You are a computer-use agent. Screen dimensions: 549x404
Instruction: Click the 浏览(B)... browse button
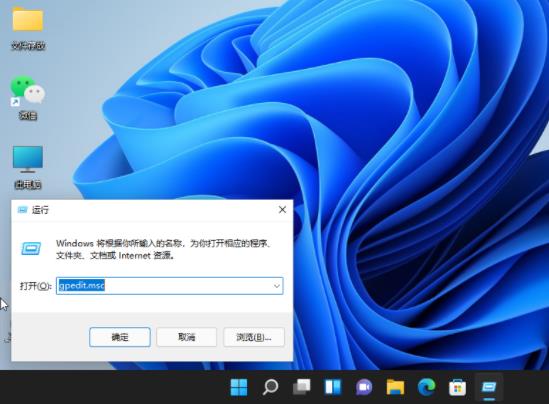pos(254,337)
